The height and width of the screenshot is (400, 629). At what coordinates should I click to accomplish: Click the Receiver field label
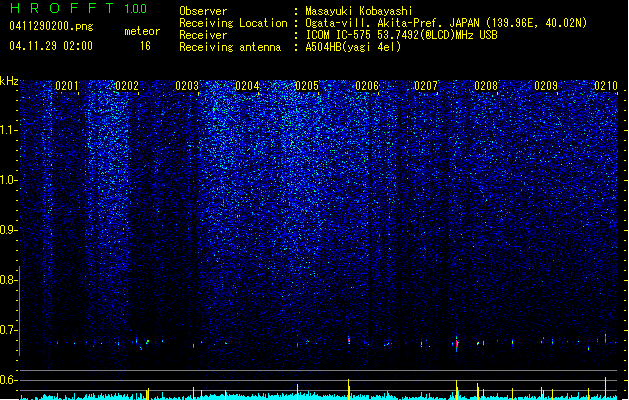203,35
